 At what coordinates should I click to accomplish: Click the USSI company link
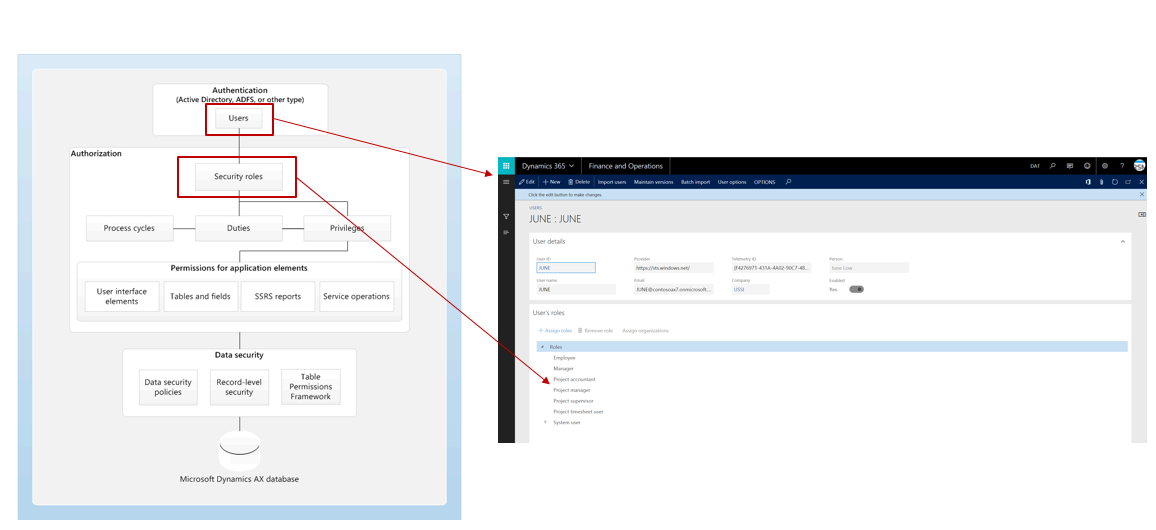739,290
